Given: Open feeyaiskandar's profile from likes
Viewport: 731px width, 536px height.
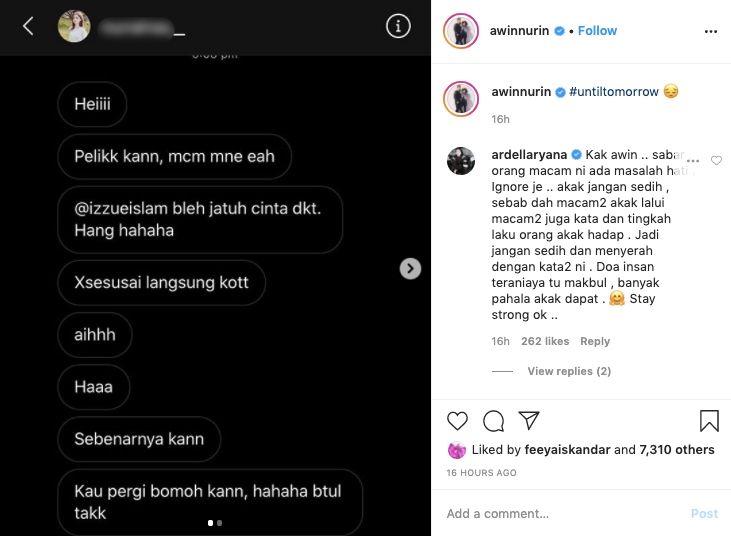Looking at the screenshot, I should click(567, 449).
